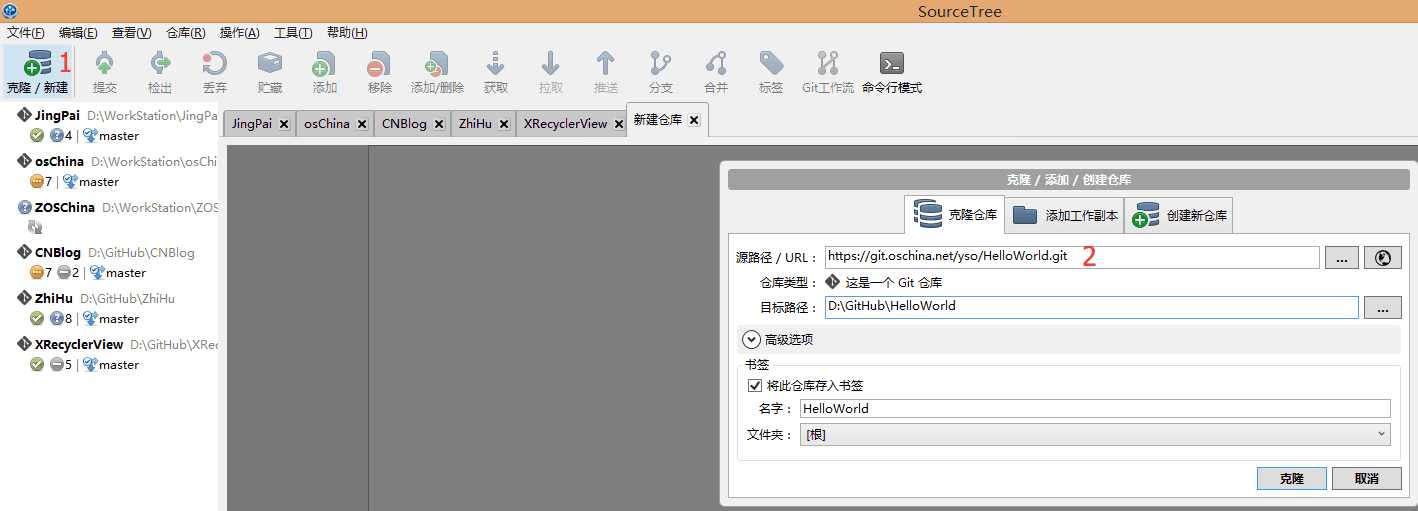Screen dimensions: 1418x511
Task: Click the Add/Remove (添加/删除) toolbar icon
Action: [x=437, y=64]
